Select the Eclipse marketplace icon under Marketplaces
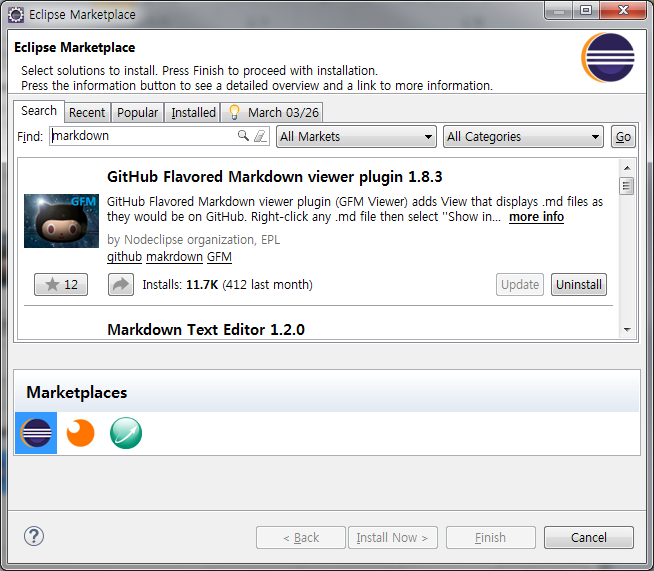The width and height of the screenshot is (654, 571). click(36, 433)
